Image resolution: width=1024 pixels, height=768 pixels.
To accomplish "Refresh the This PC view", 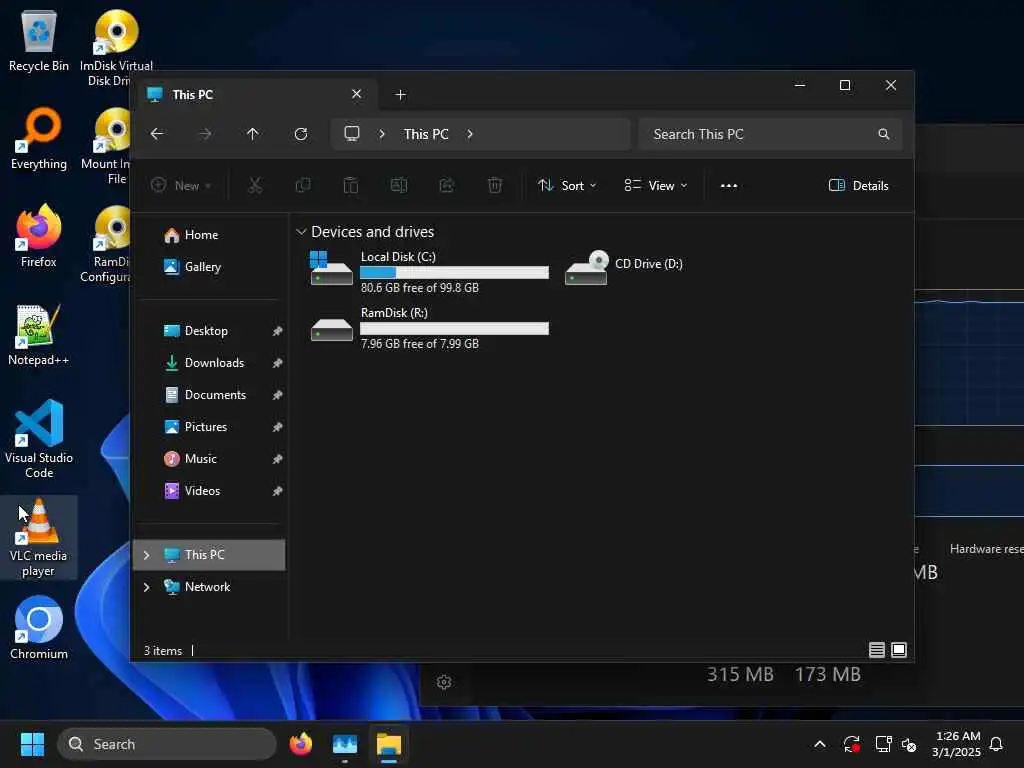I will tap(301, 134).
